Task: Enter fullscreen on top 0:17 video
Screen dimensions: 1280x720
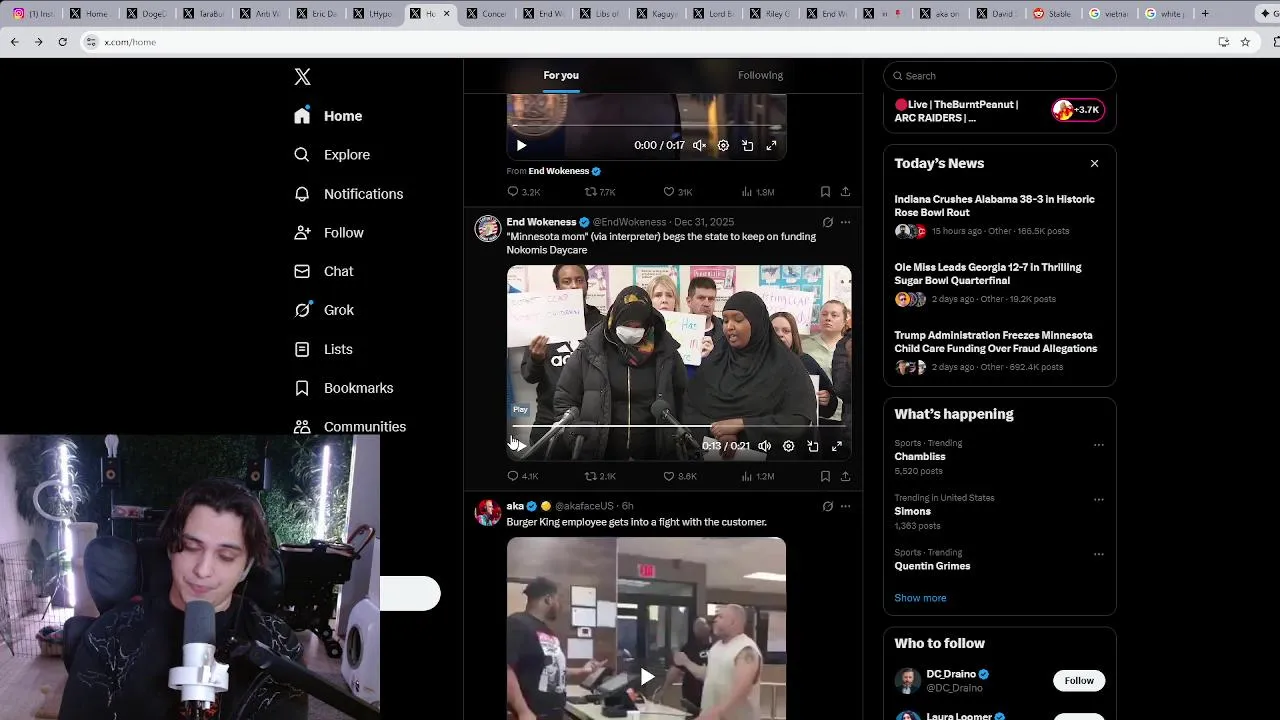Action: [772, 145]
